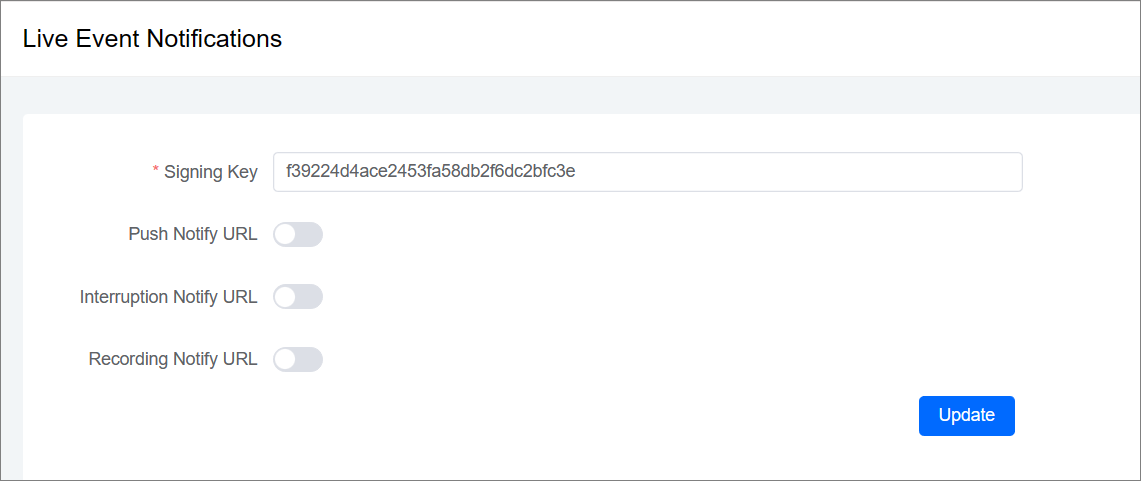Screen dimensions: 1141x481
Task: Select the Interruption Notify URL label text
Action: point(168,297)
